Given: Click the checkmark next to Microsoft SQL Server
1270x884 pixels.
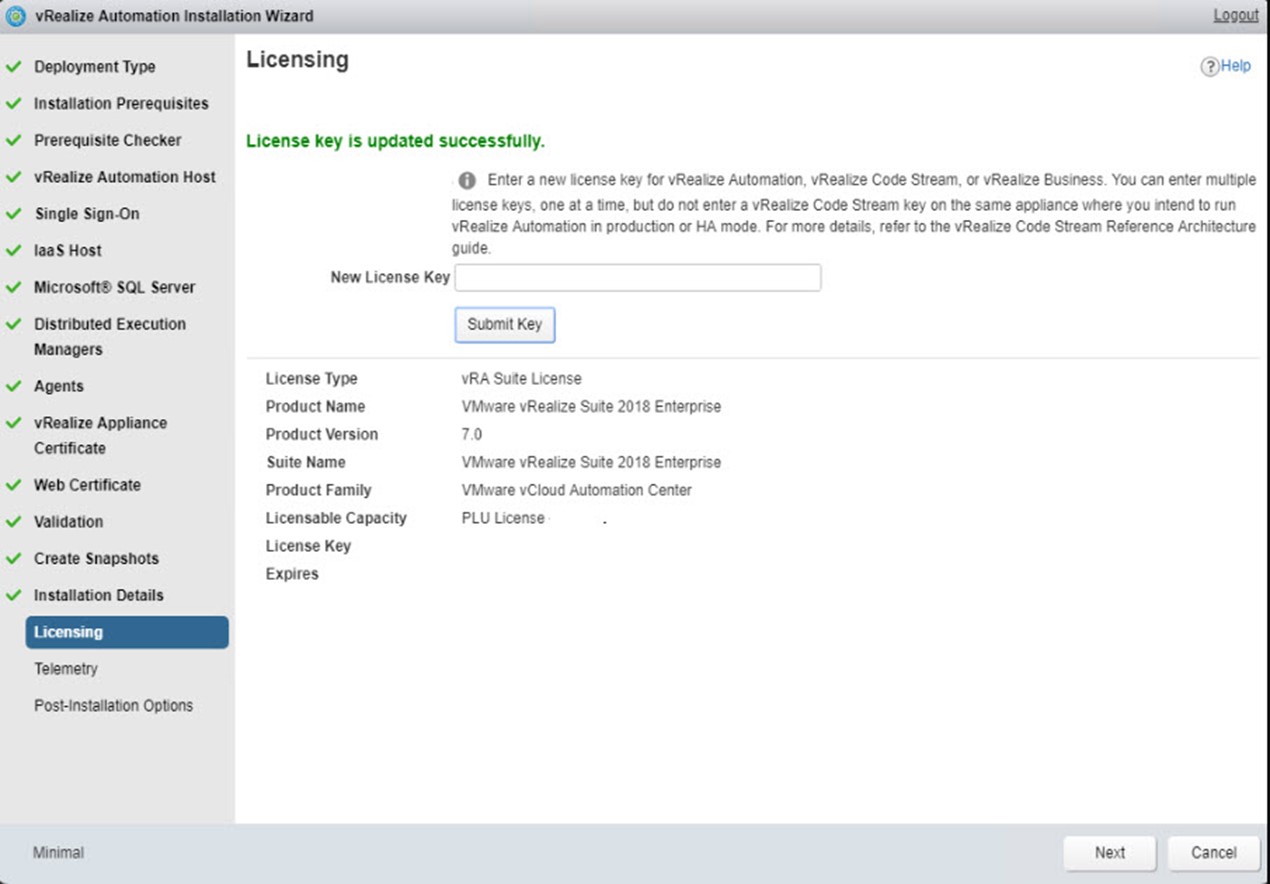Looking at the screenshot, I should (x=13, y=287).
